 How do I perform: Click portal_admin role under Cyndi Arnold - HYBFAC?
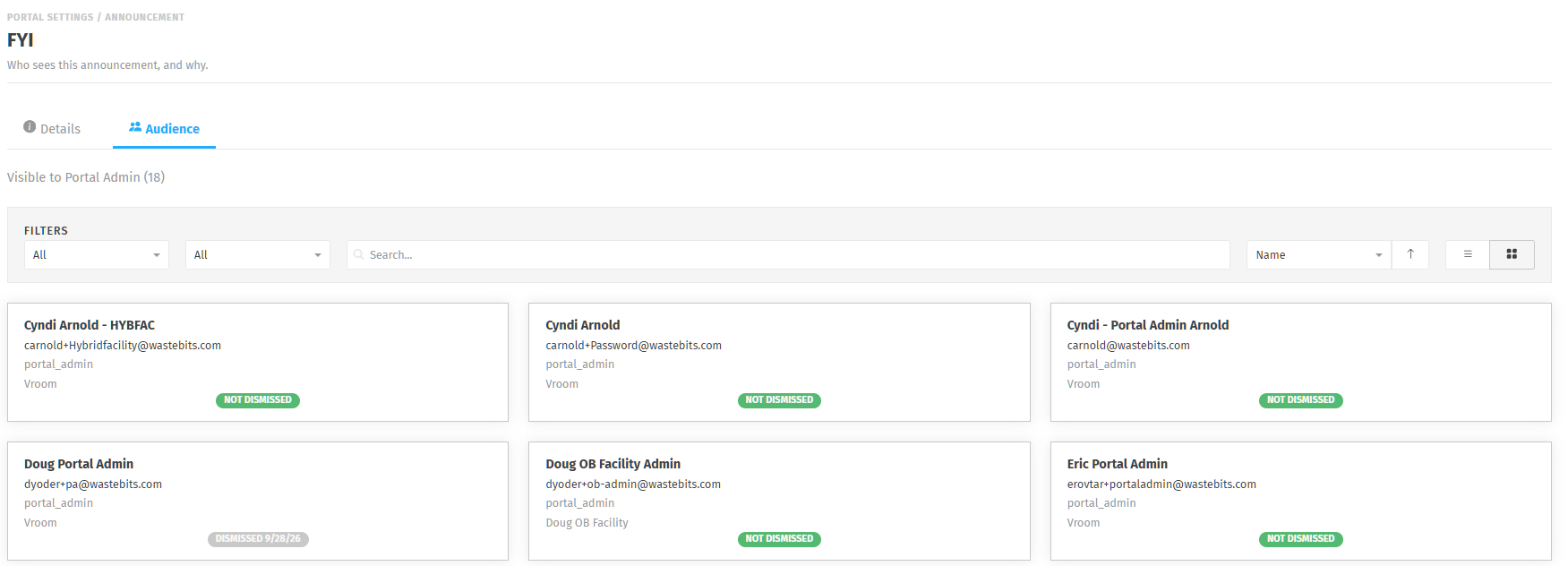pos(58,364)
